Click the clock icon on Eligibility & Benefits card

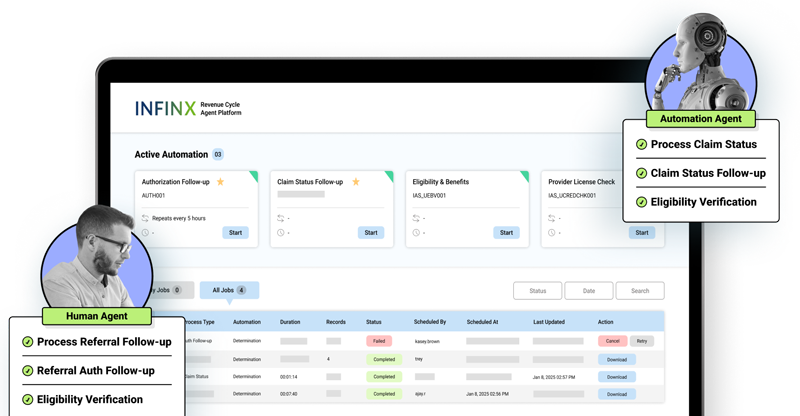(416, 233)
